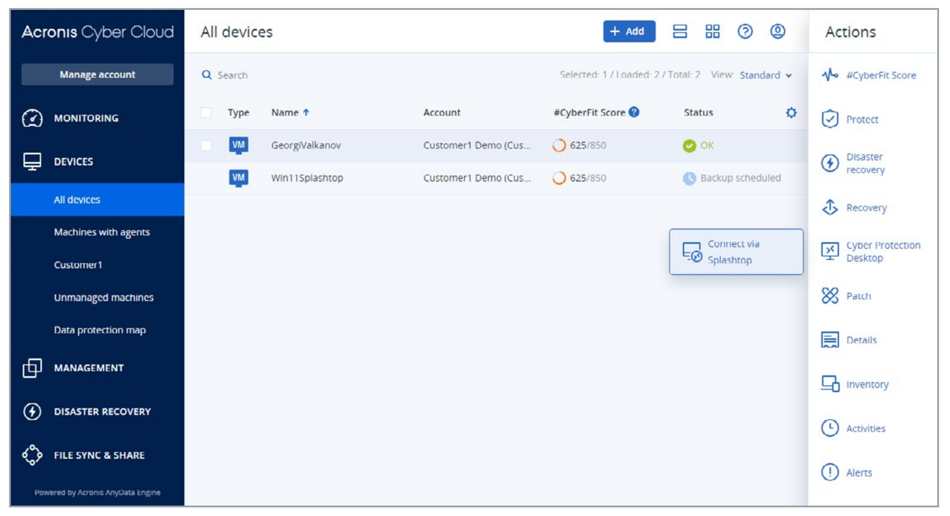Image resolution: width=950 pixels, height=516 pixels.
Task: Click the Management sidebar icon
Action: (32, 368)
